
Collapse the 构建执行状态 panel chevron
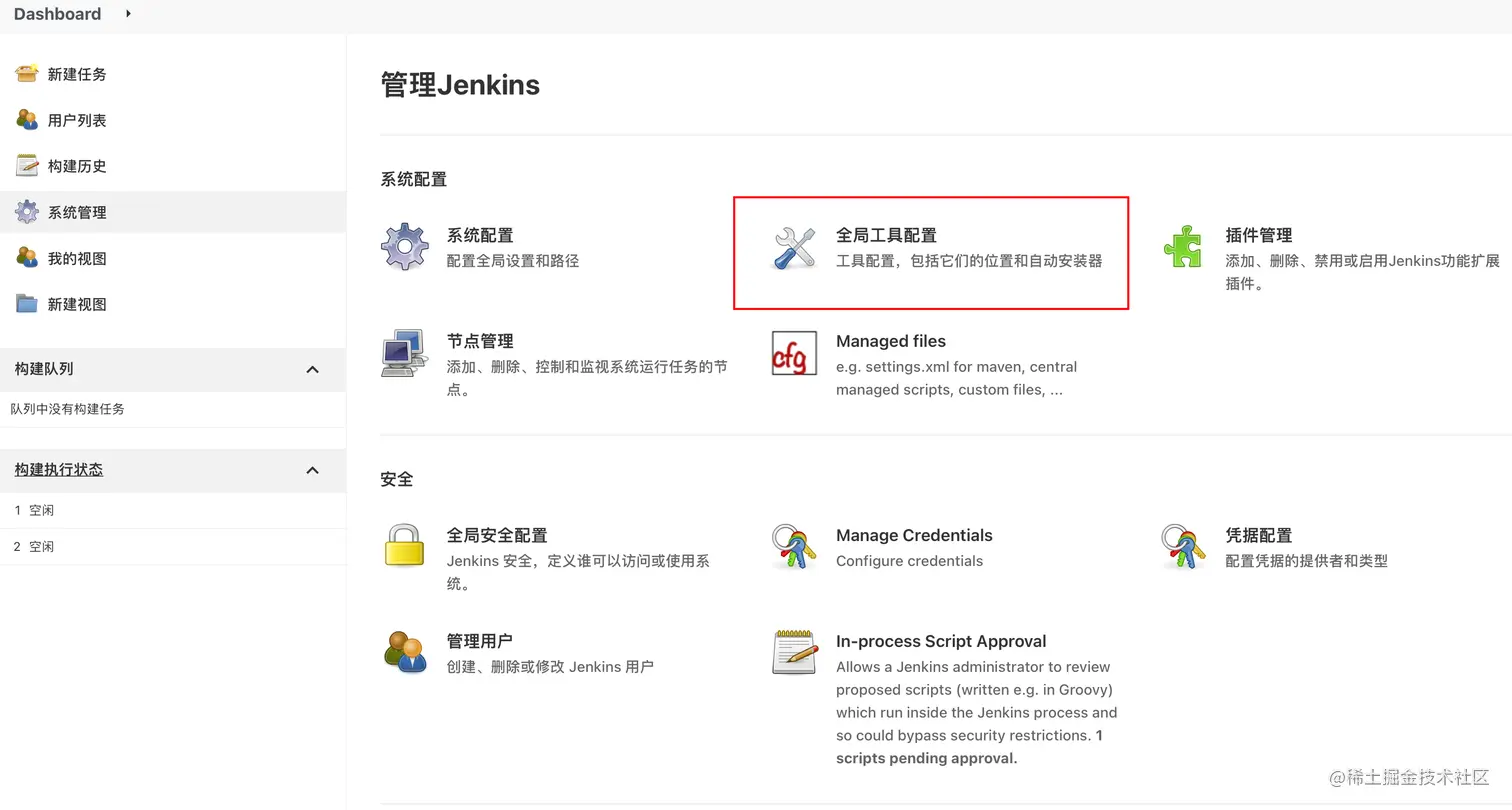[312, 470]
